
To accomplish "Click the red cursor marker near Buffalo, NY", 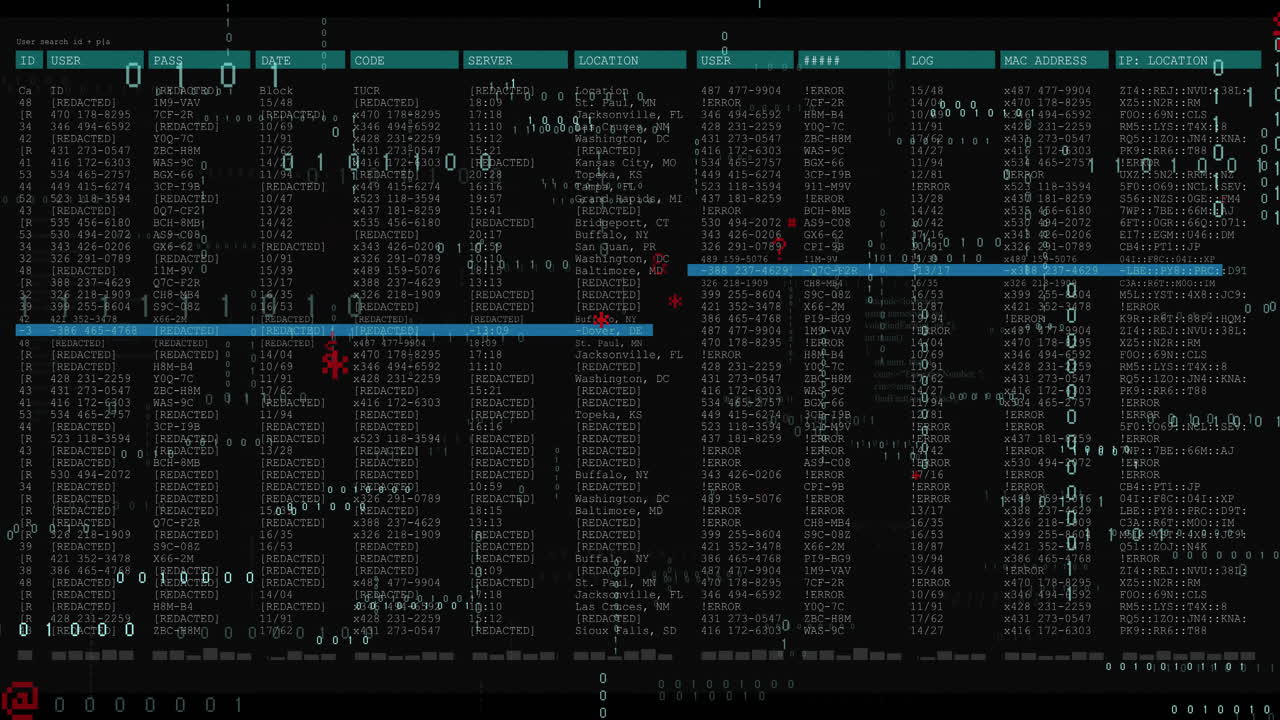I will coord(600,320).
